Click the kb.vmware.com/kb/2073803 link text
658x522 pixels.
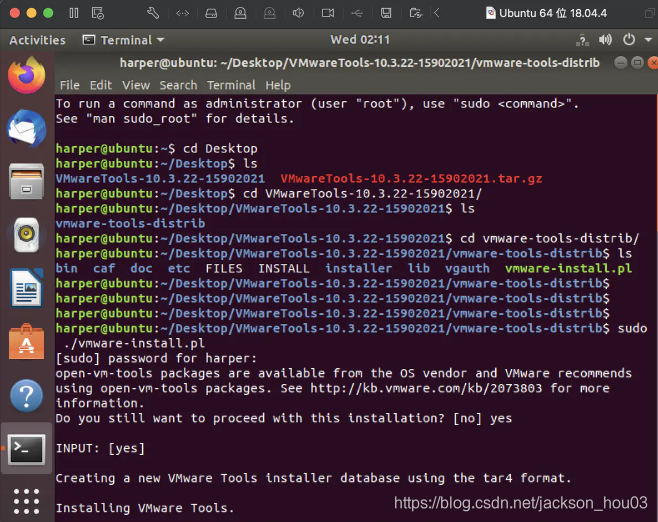pos(426,388)
